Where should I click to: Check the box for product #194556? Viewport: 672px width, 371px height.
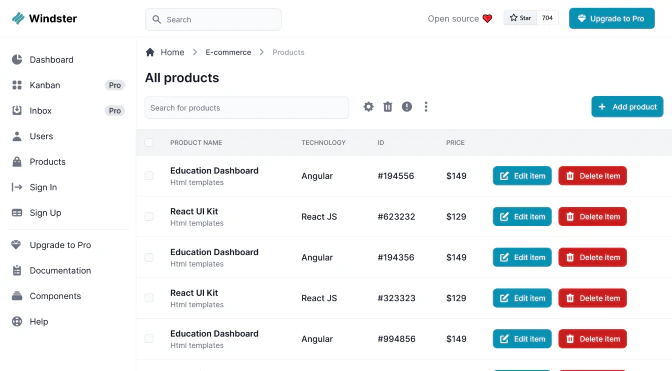pos(149,176)
